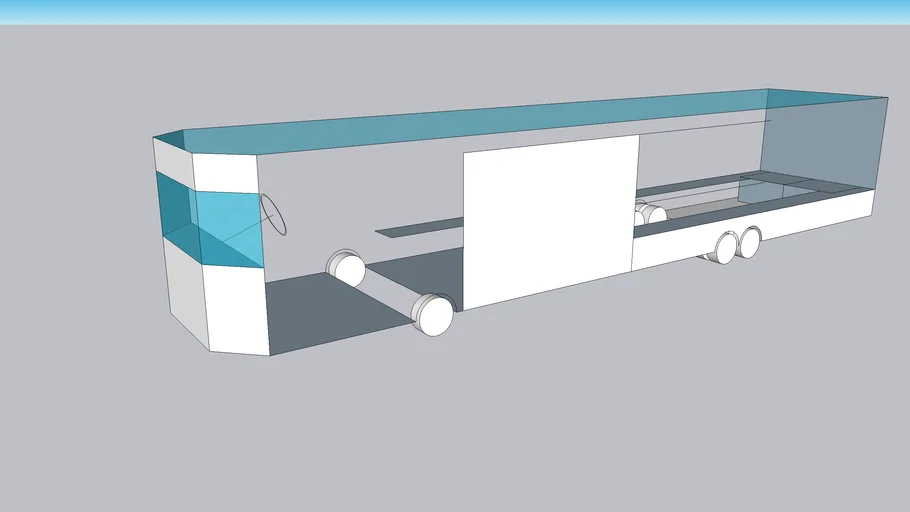Click the blue sky strip at the top

point(455,11)
